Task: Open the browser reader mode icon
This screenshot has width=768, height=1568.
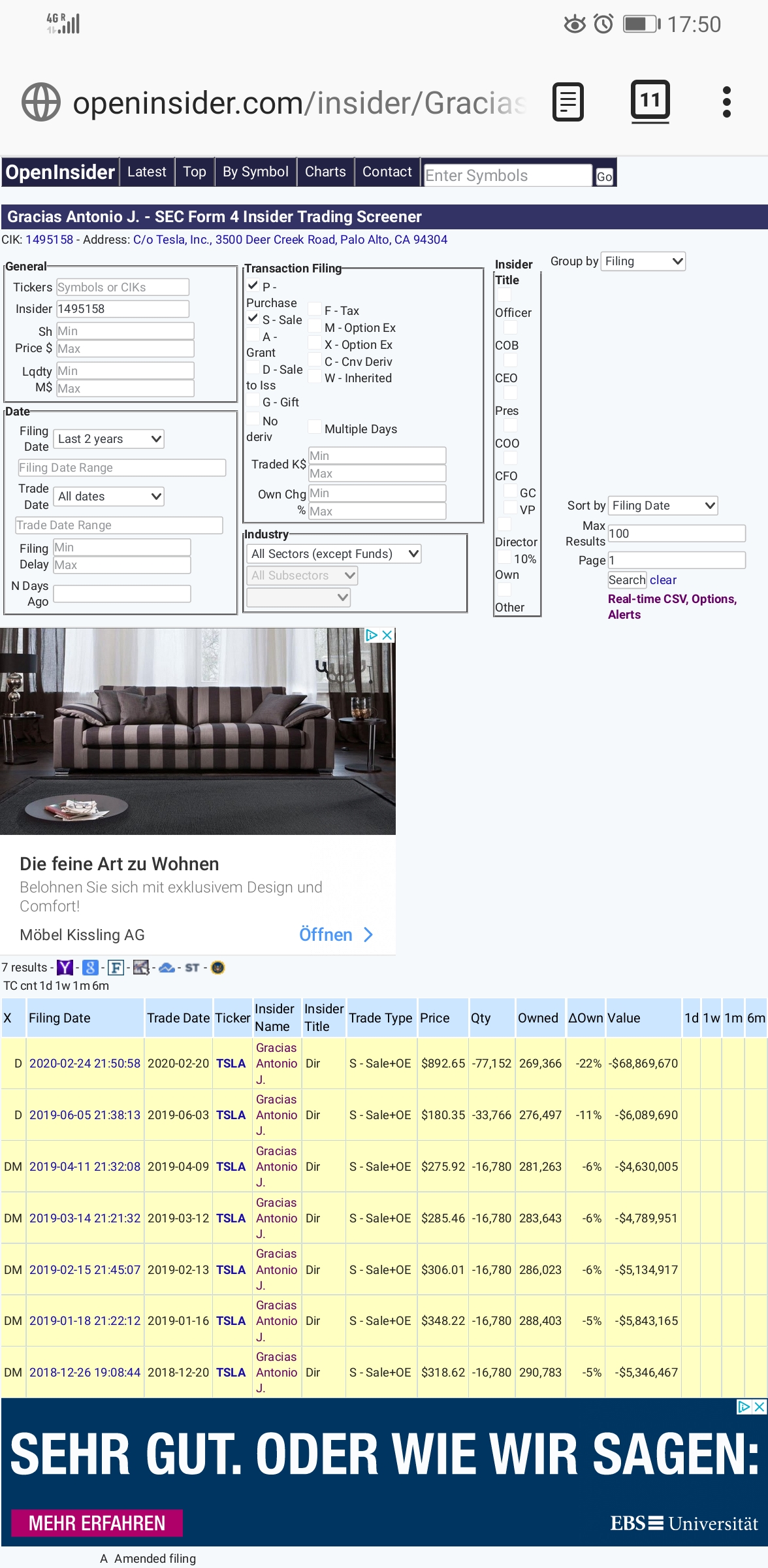Action: 568,102
